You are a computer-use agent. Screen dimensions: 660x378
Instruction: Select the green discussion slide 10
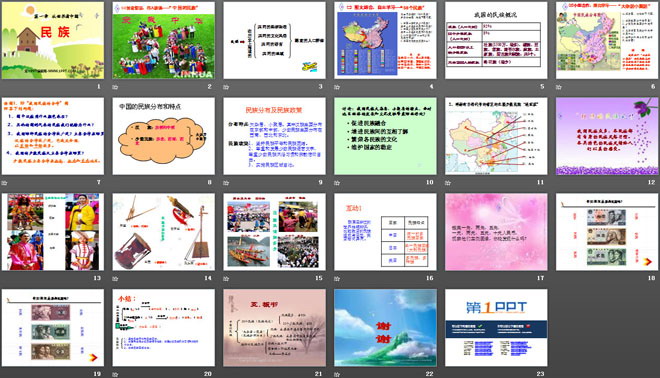click(385, 136)
